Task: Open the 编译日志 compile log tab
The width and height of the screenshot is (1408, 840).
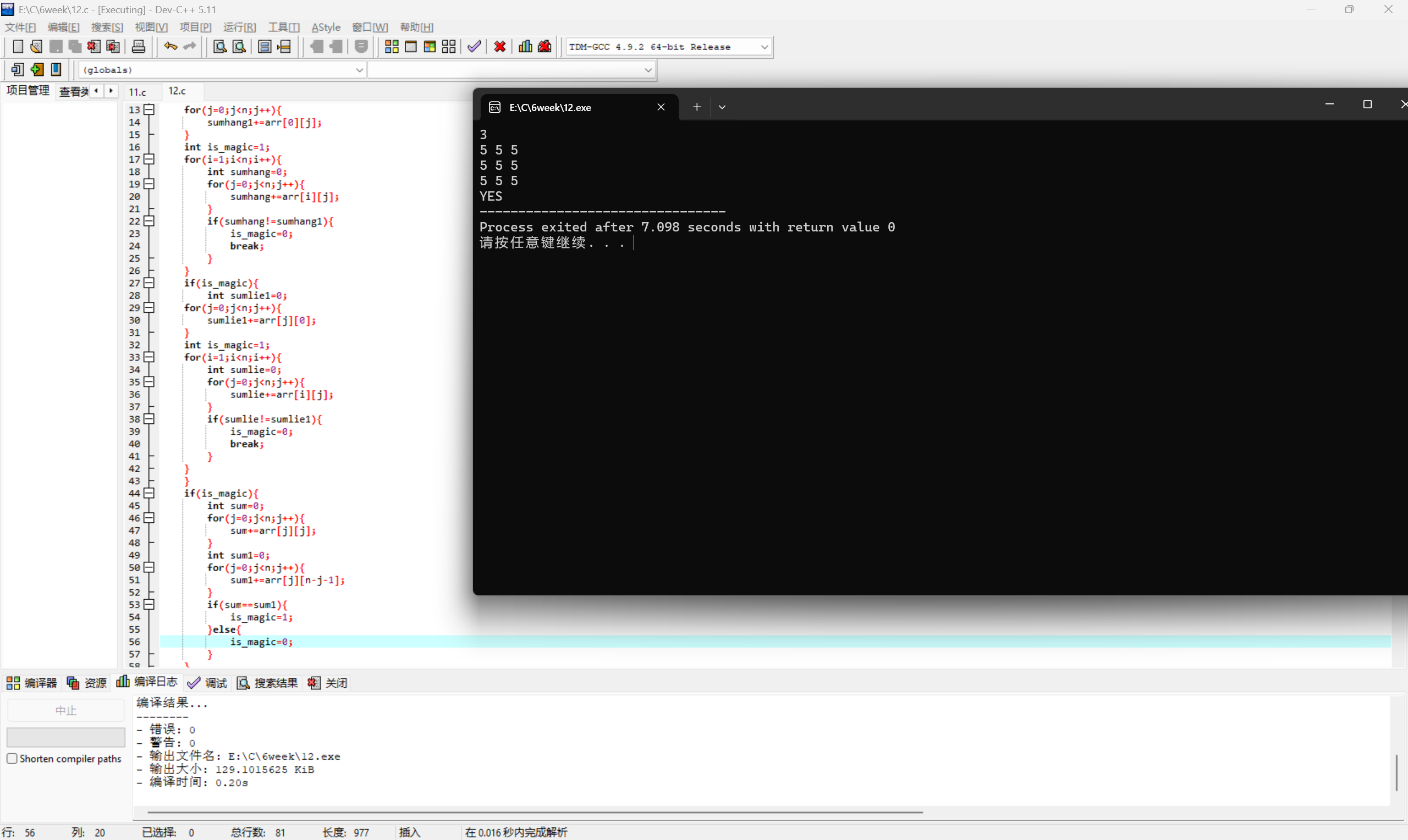Action: [x=147, y=682]
